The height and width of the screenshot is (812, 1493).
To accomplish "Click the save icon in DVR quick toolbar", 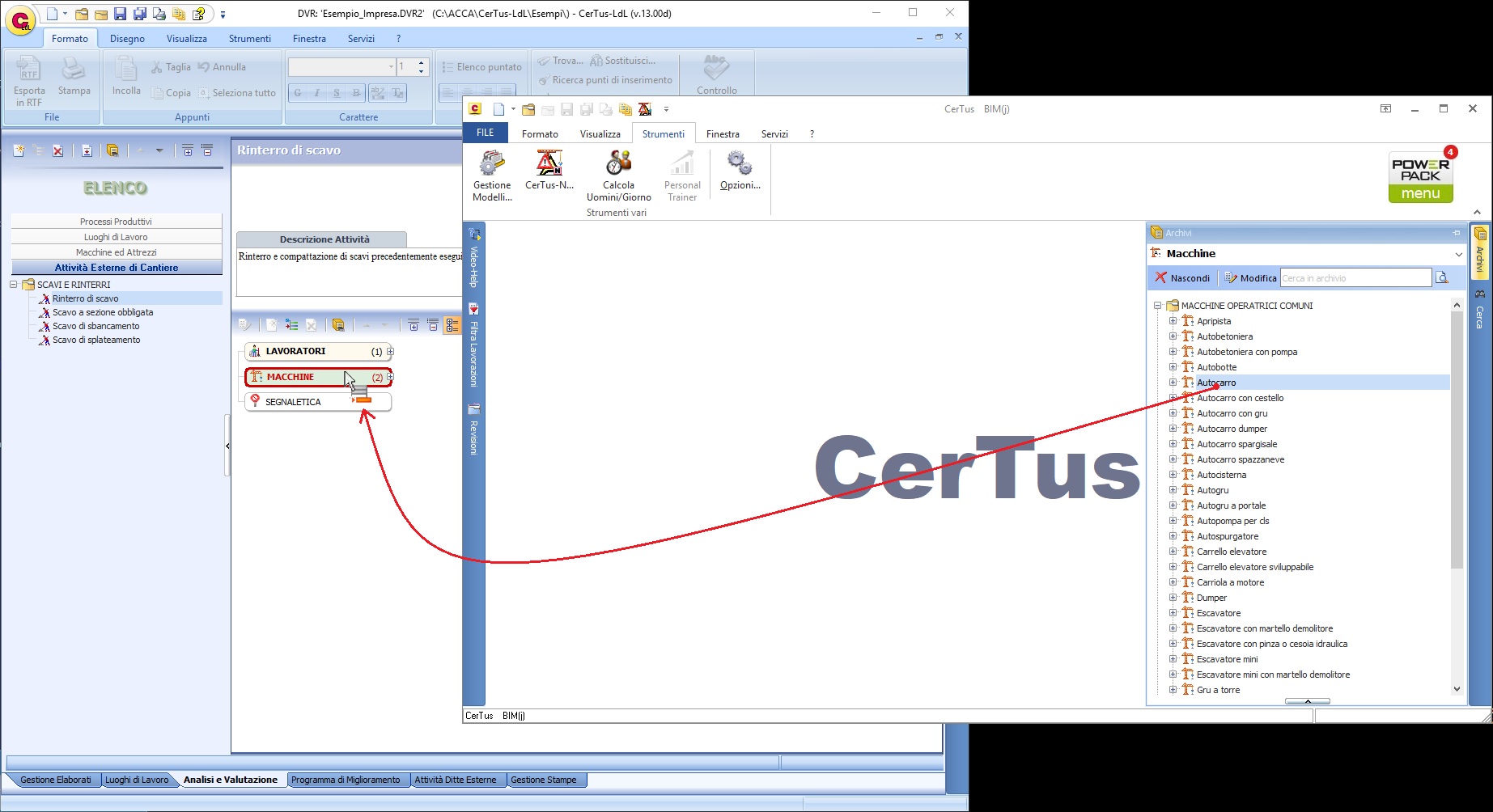I will click(120, 14).
